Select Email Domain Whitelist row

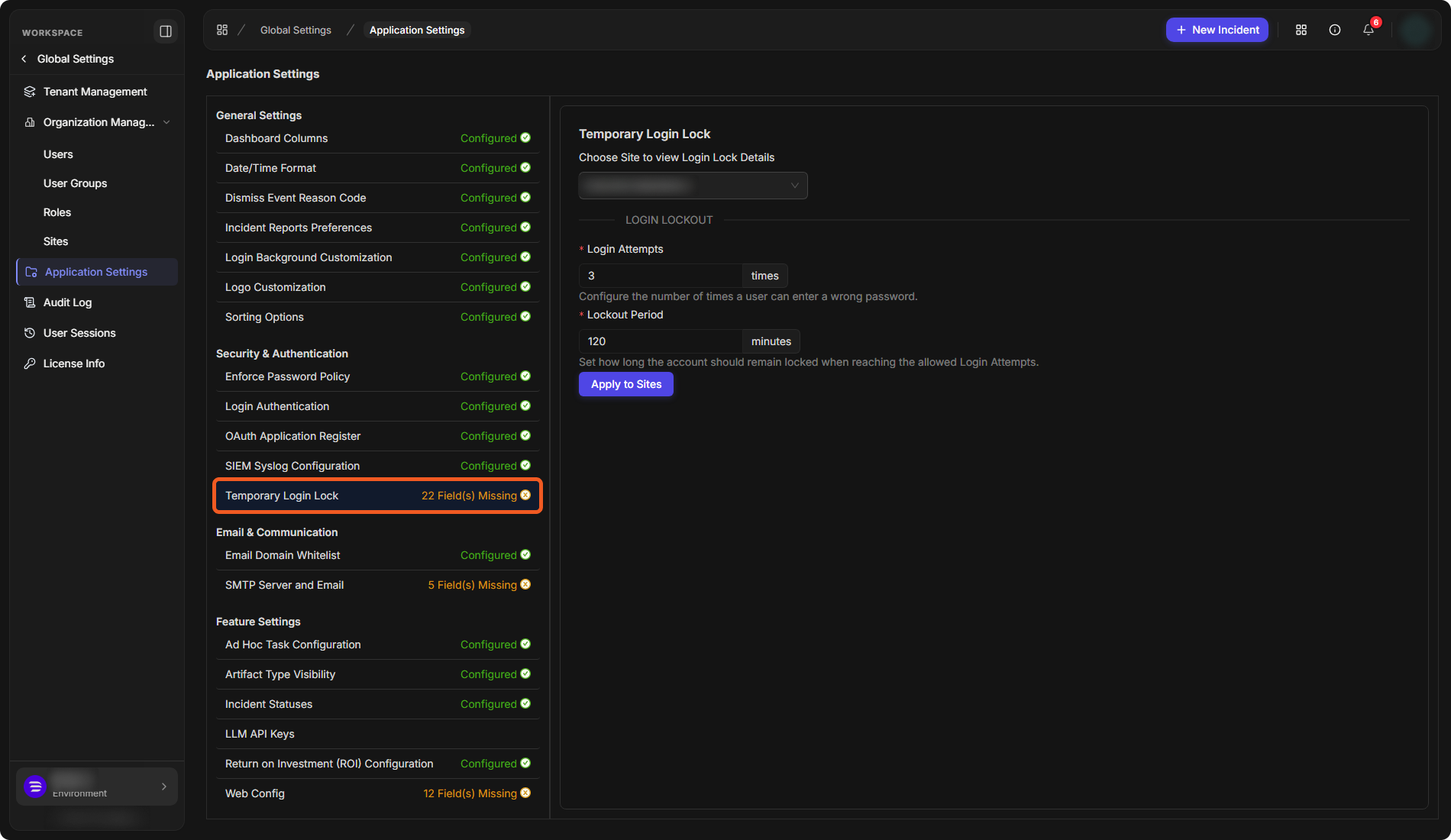[x=377, y=555]
